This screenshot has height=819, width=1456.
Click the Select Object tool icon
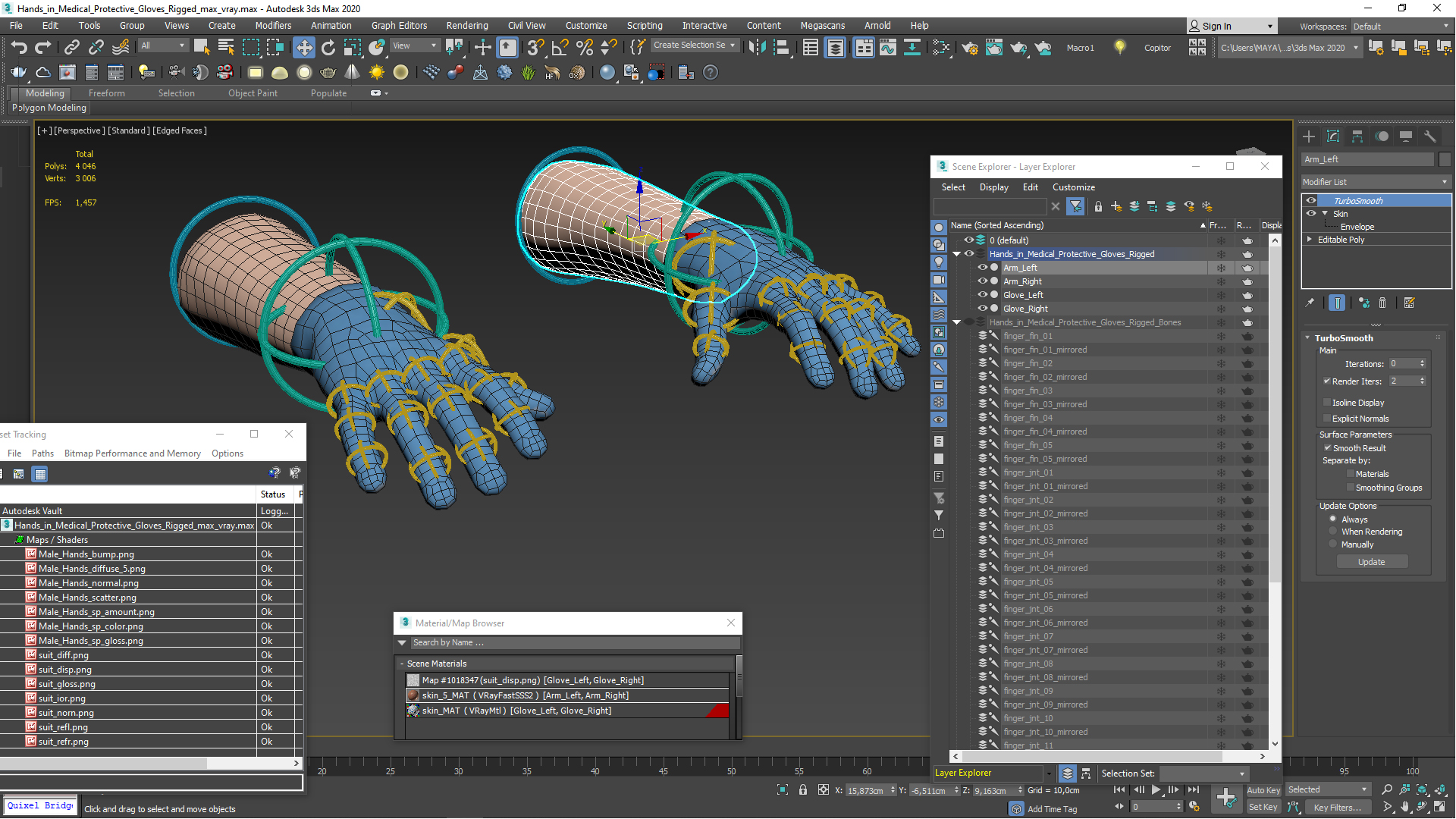[202, 47]
